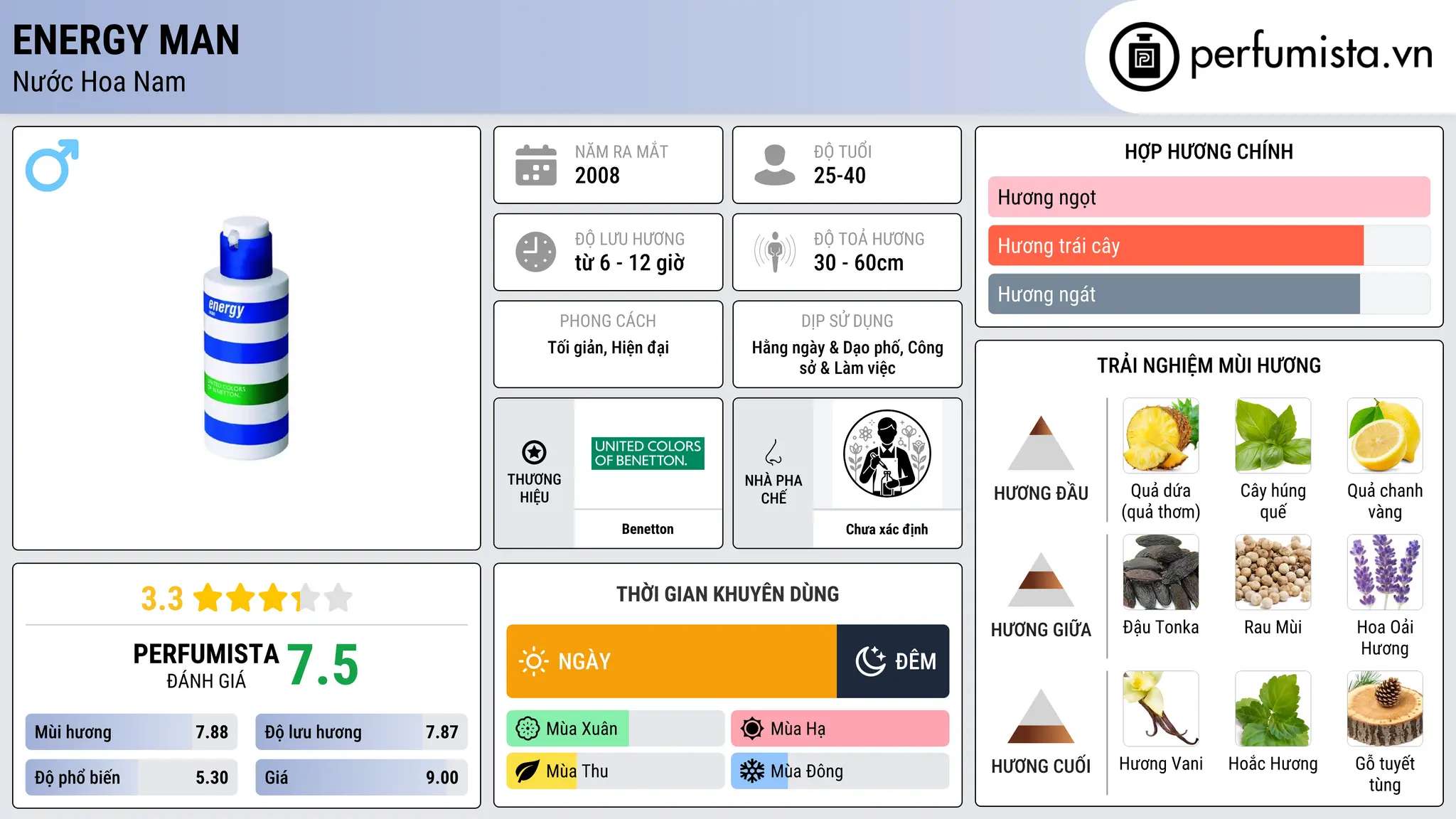
Task: Select the Hương Vani vanilla note image
Action: pos(1161,709)
